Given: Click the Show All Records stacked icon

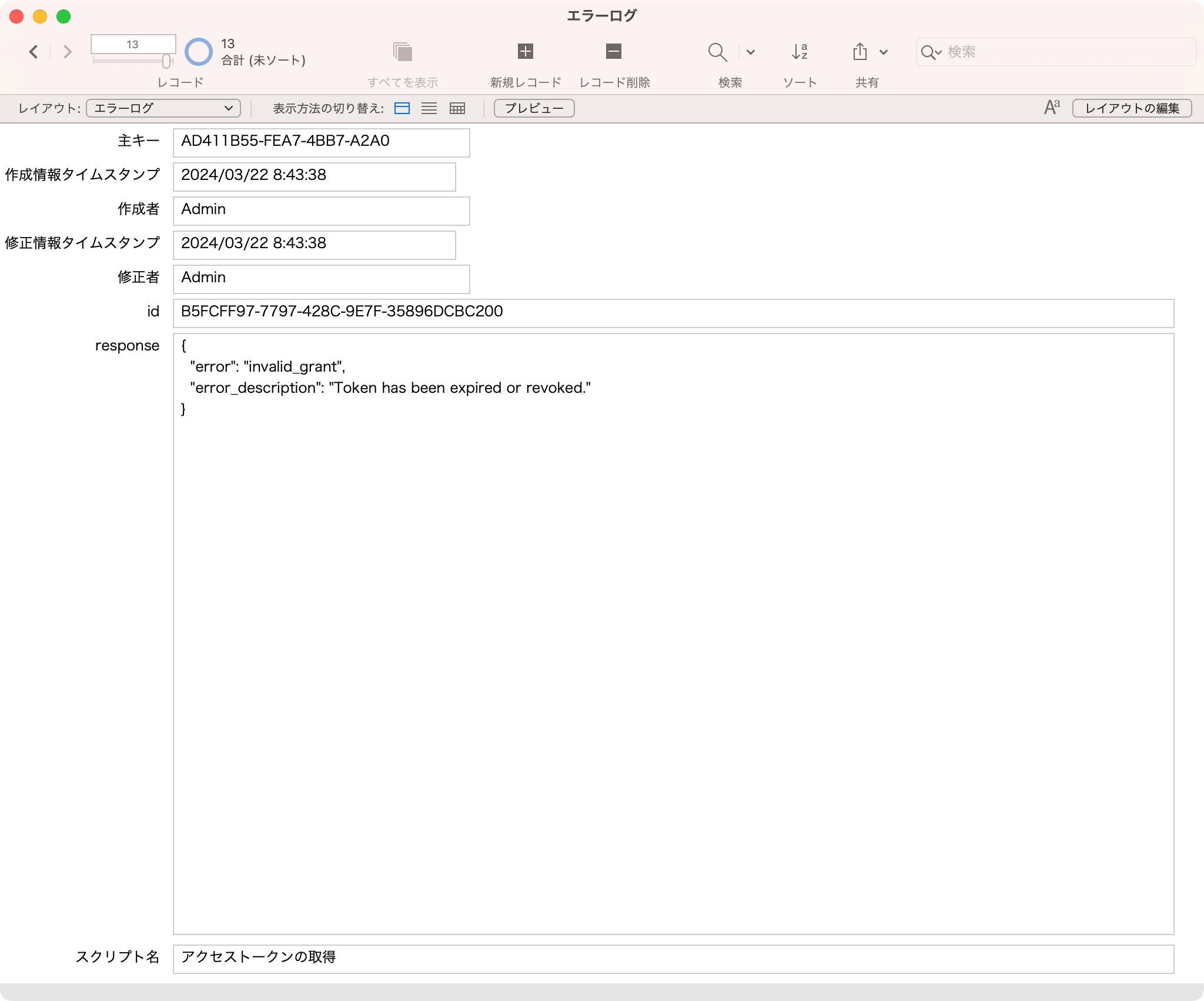Looking at the screenshot, I should [403, 52].
